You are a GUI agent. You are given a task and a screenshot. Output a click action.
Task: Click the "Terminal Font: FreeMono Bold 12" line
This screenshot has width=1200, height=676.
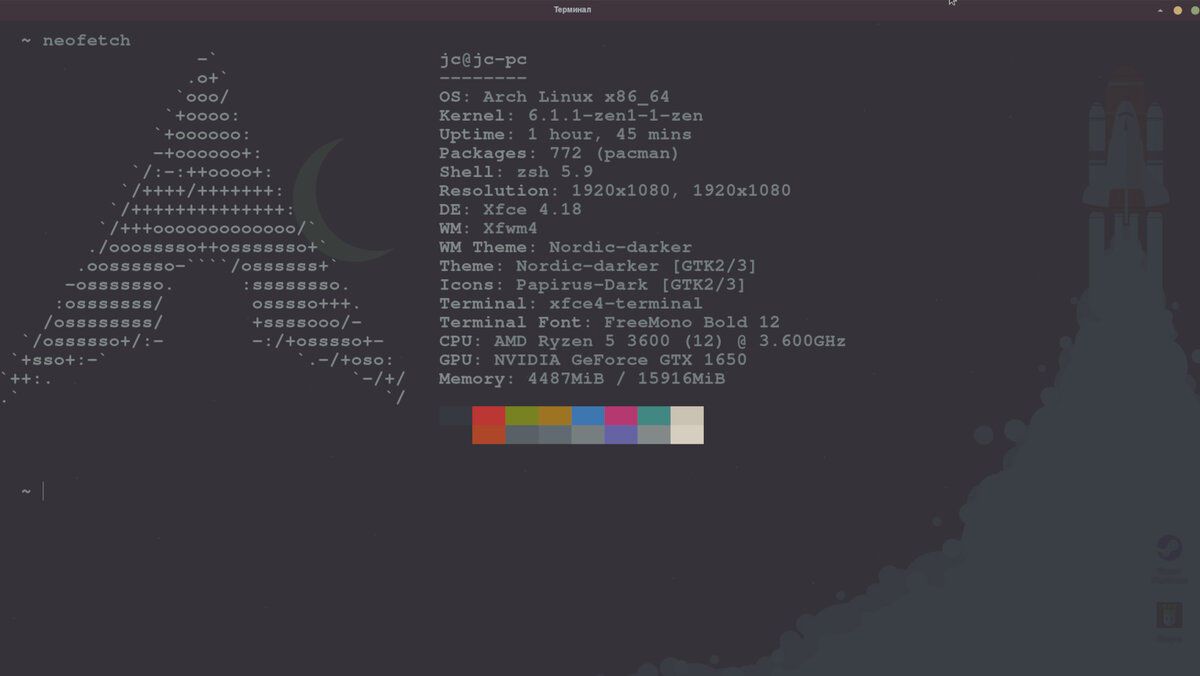[x=609, y=323]
